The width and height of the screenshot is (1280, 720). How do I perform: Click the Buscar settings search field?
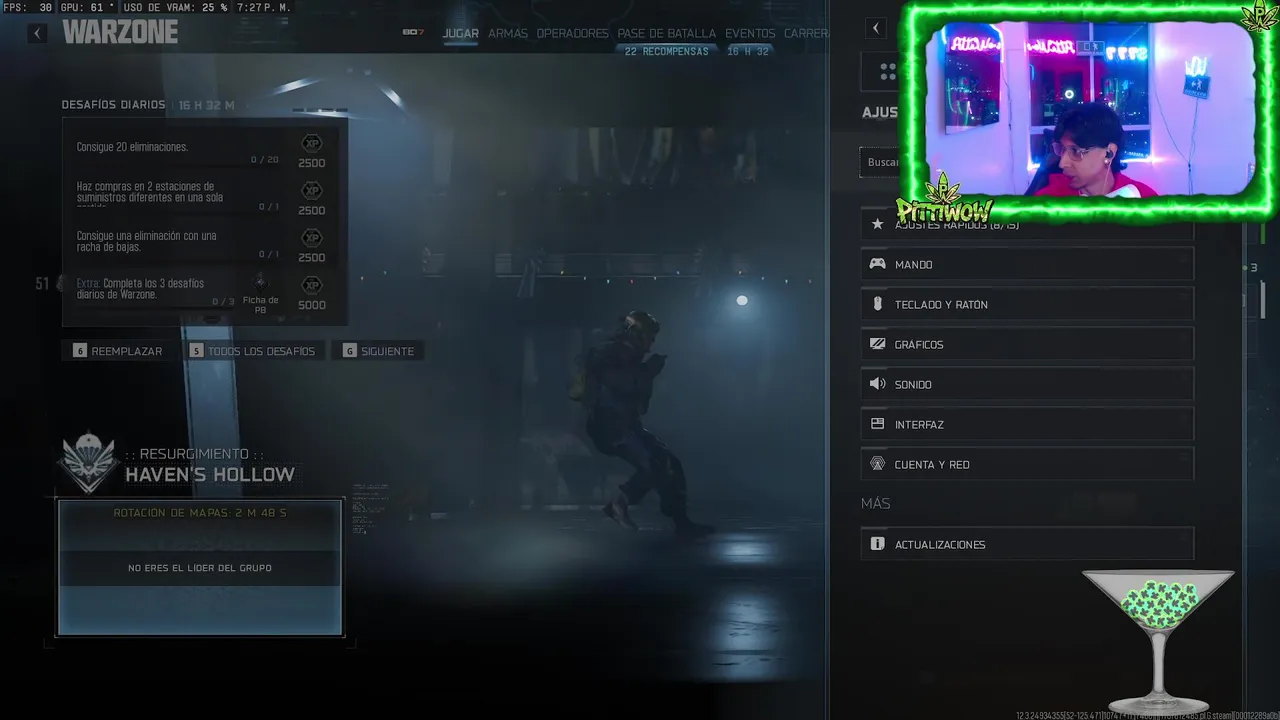pyautogui.click(x=882, y=162)
